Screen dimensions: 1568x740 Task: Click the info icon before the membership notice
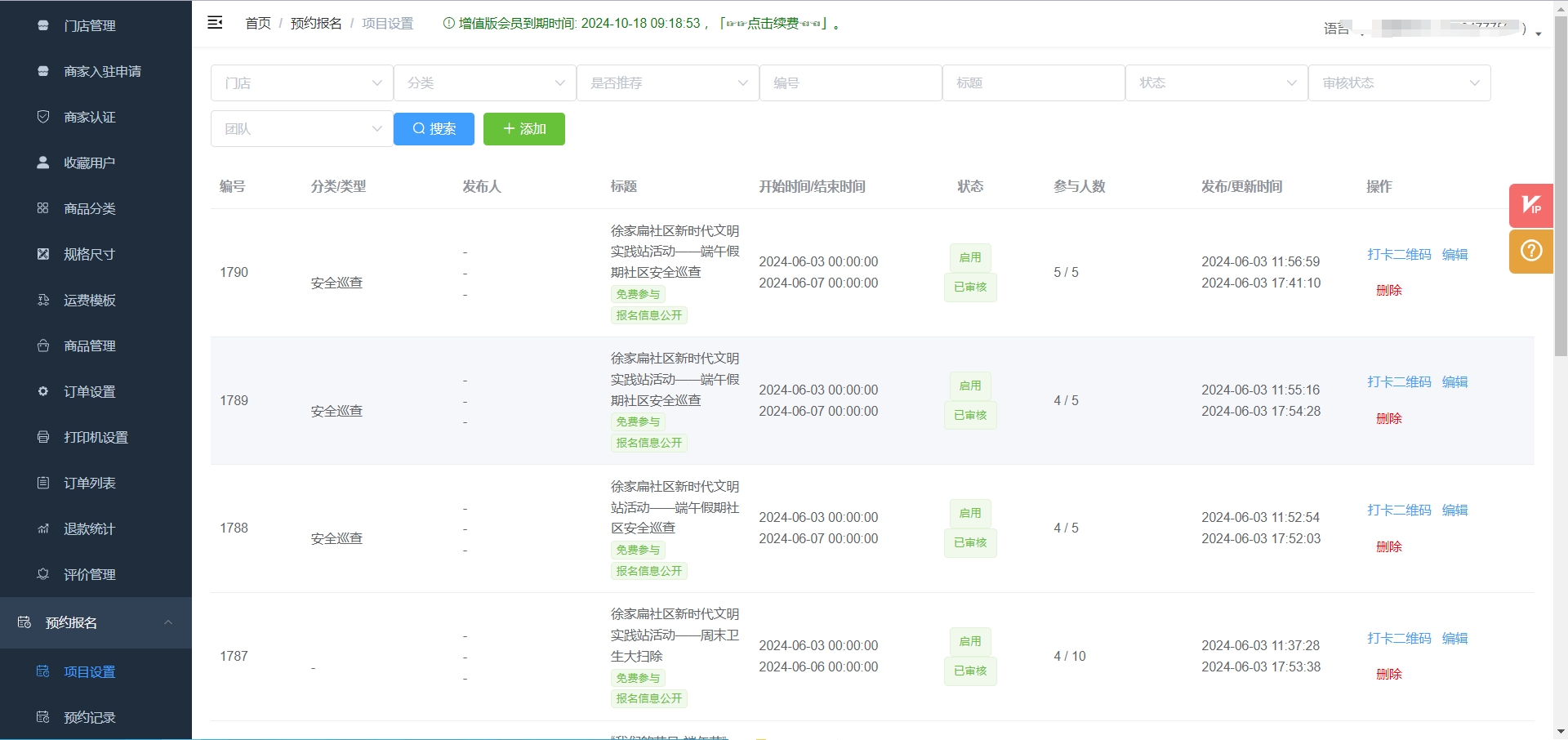point(448,24)
